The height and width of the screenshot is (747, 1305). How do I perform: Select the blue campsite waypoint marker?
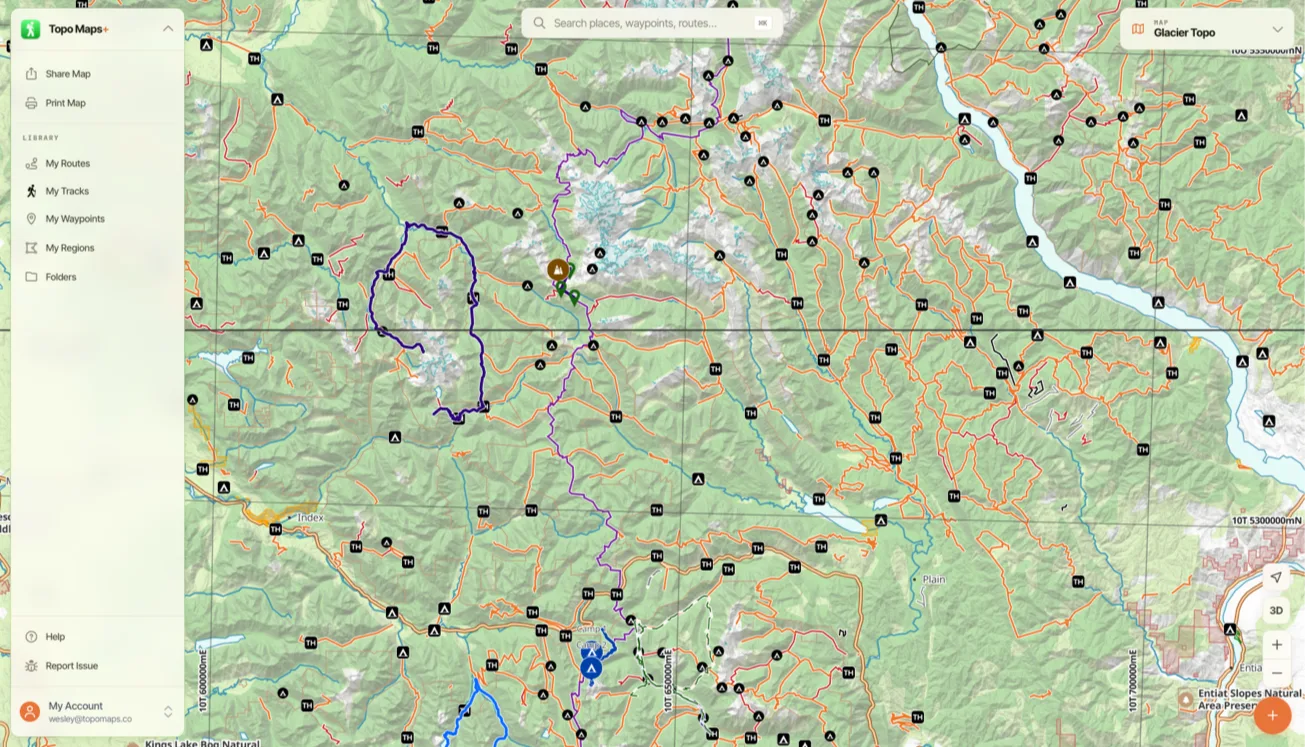click(591, 668)
